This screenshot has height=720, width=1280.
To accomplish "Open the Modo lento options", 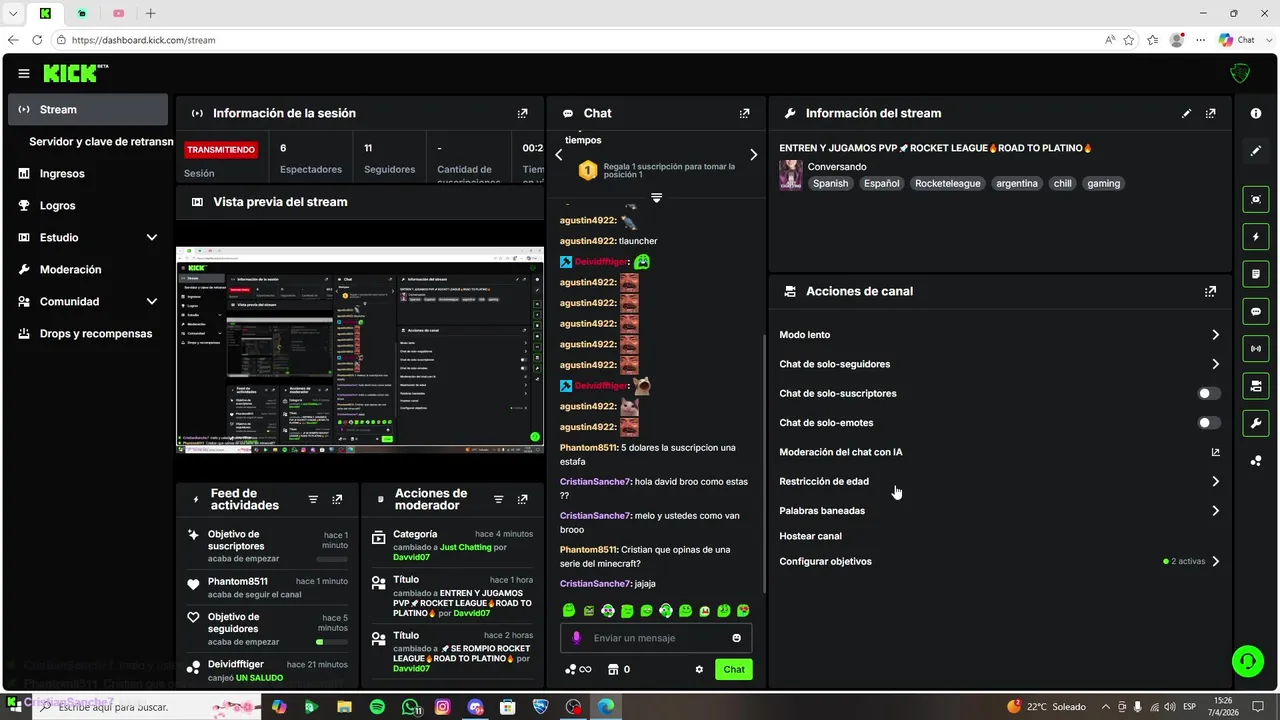I will [1000, 335].
